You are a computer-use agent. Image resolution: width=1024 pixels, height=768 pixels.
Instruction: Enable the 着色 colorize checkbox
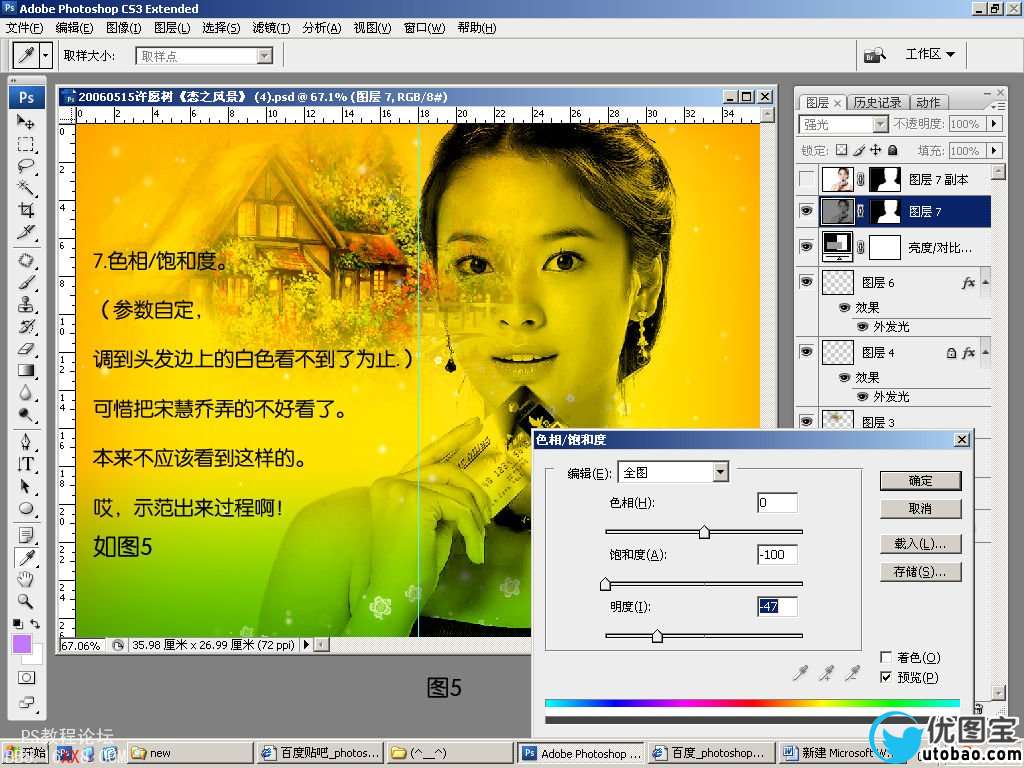click(x=886, y=657)
